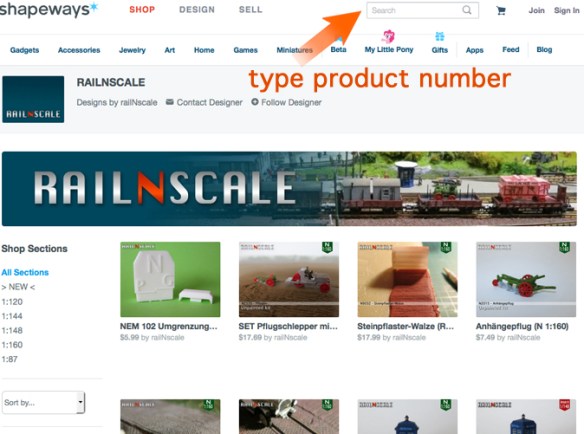
Task: Click the Sign In link
Action: point(566,10)
